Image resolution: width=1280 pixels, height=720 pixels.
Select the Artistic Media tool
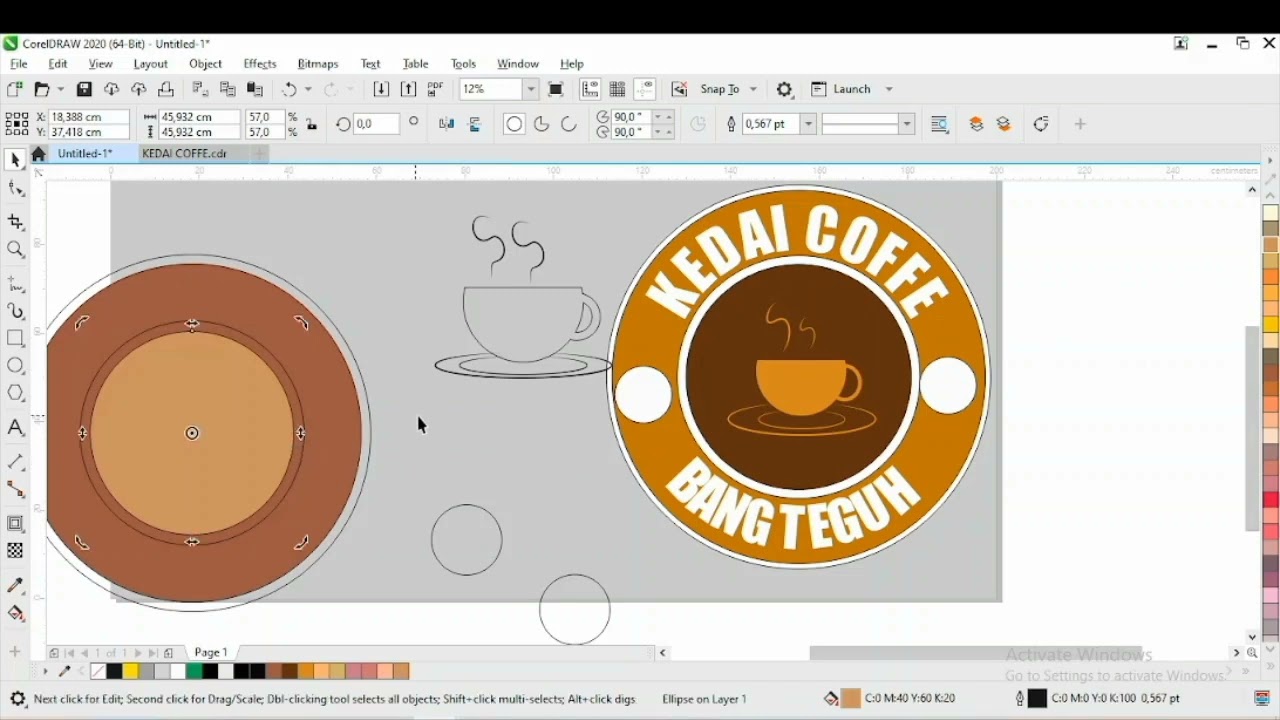[15, 312]
